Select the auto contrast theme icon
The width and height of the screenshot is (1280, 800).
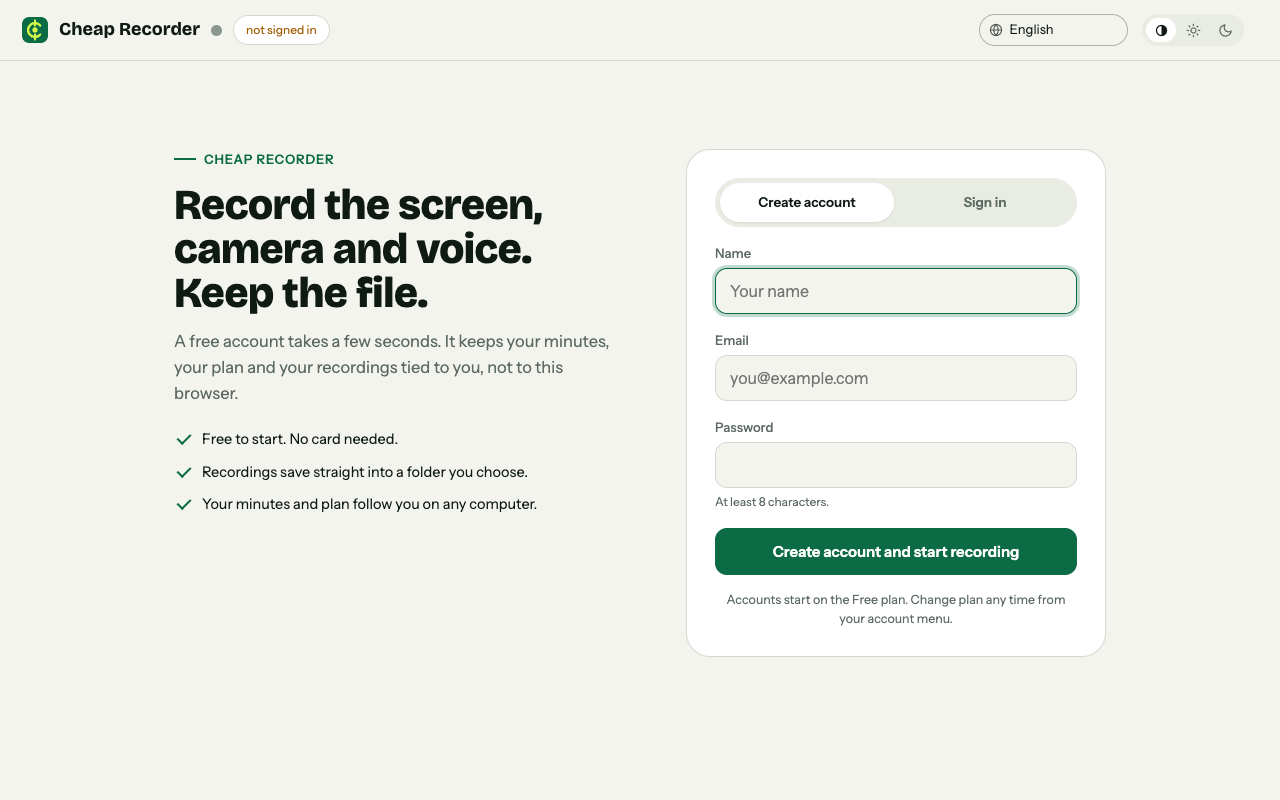(1161, 30)
